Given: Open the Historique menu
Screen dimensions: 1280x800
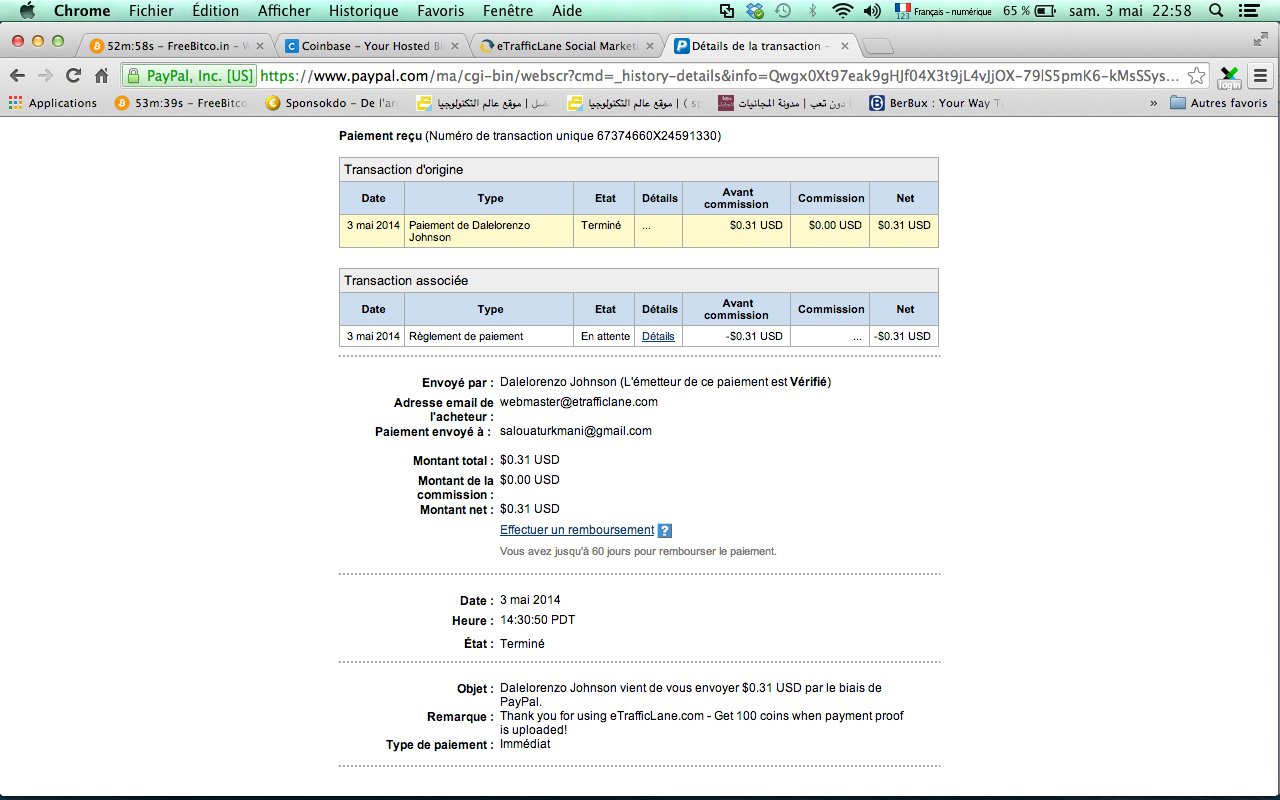Looking at the screenshot, I should pyautogui.click(x=363, y=11).
